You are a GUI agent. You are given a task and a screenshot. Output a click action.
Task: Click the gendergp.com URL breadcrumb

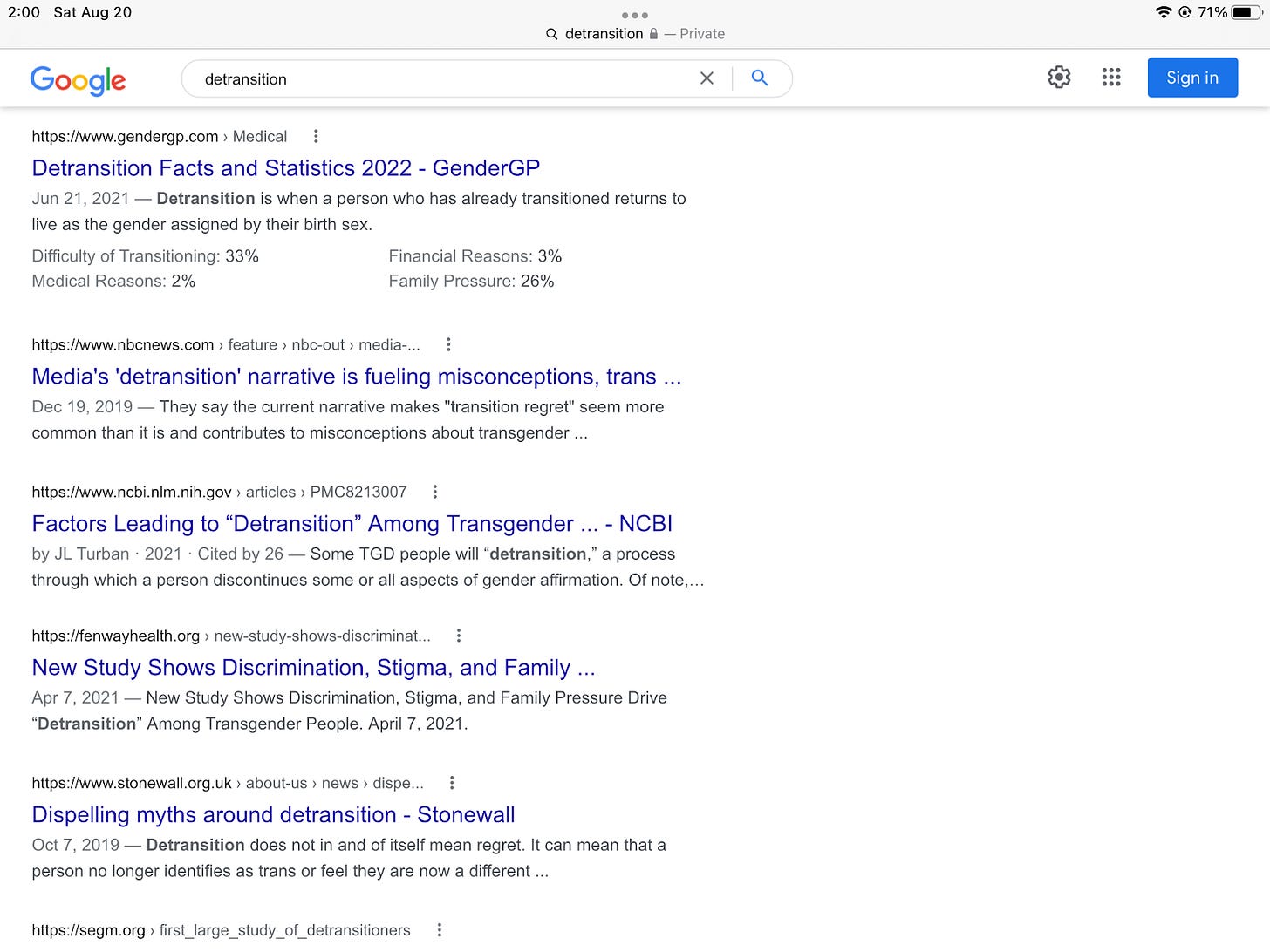click(x=160, y=136)
